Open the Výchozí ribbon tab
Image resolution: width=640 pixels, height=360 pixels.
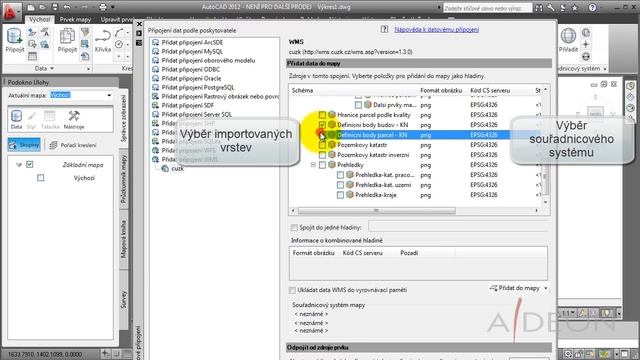(40, 19)
